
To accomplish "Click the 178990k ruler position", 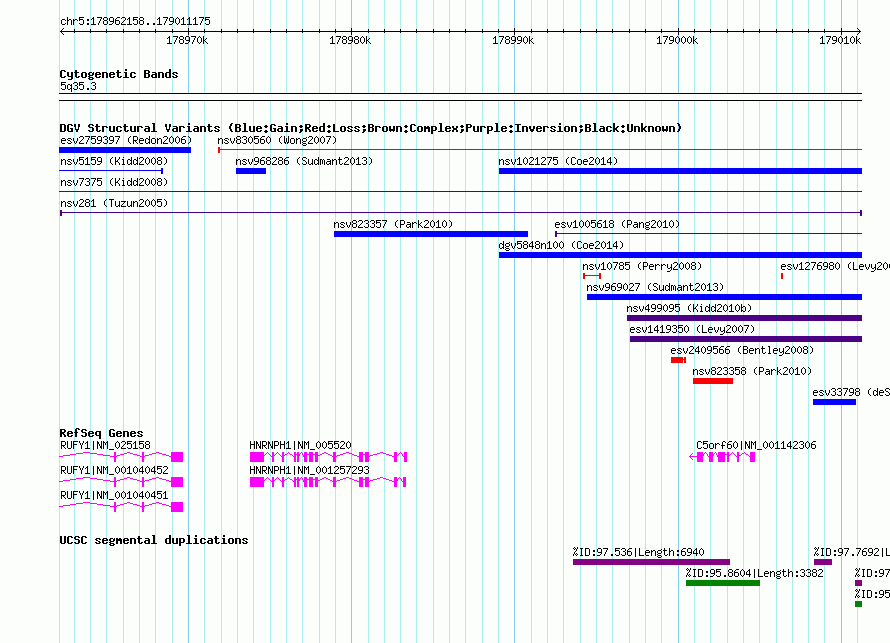I will pyautogui.click(x=513, y=40).
